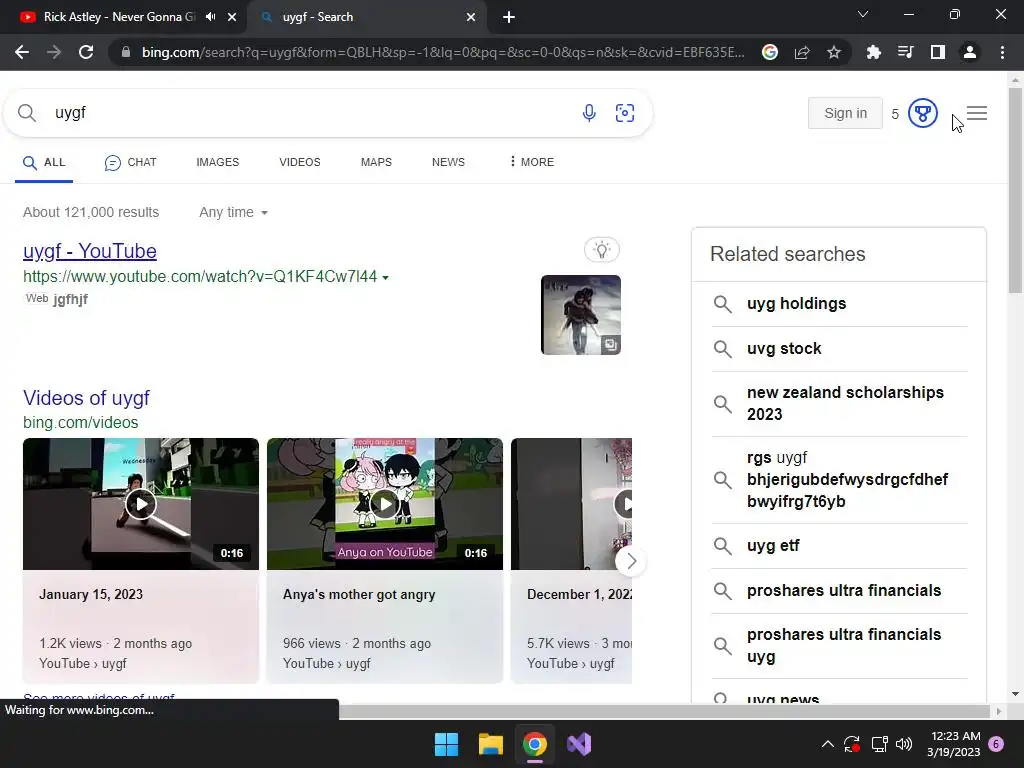Open Visual Studio from taskbar
This screenshot has height=768, width=1024.
click(579, 744)
